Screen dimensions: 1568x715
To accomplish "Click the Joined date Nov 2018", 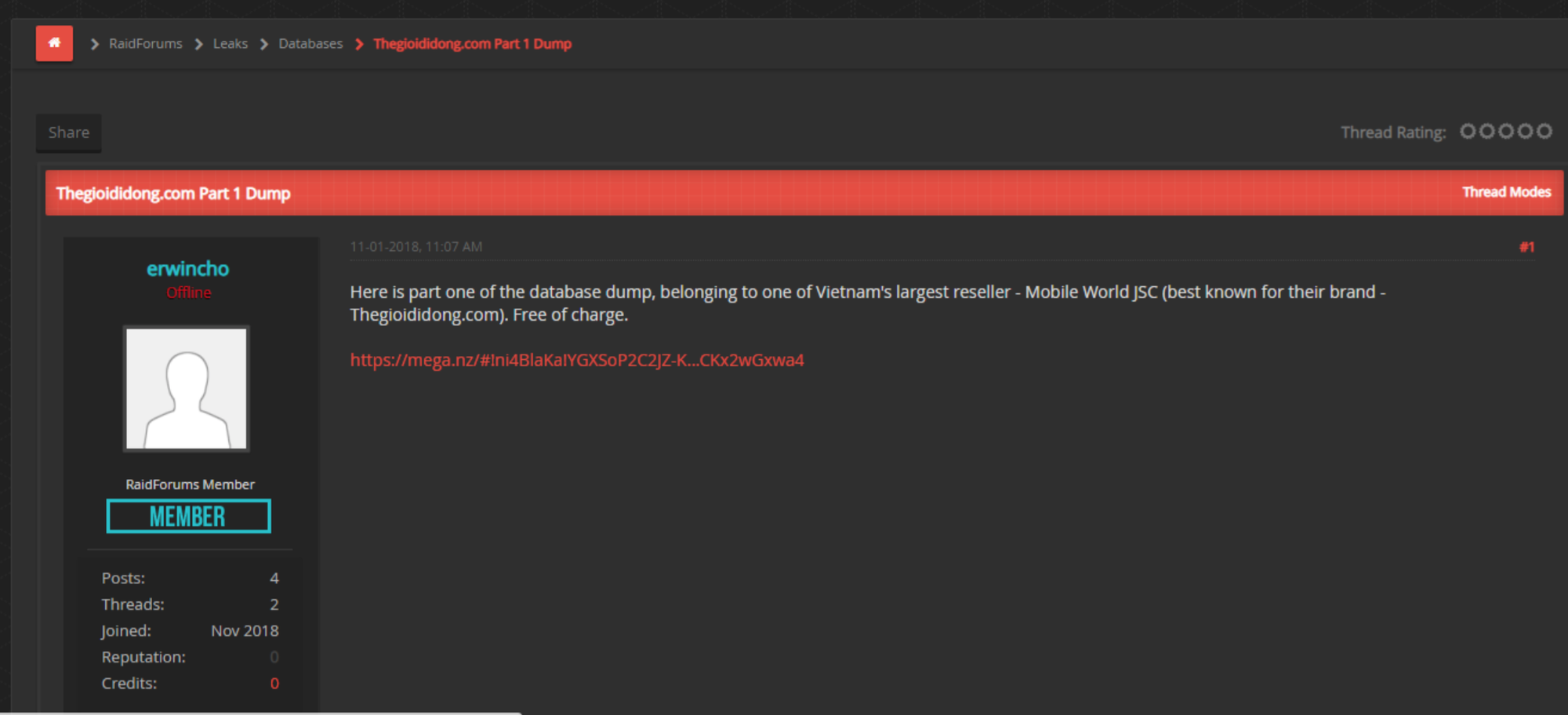I will click(x=245, y=631).
